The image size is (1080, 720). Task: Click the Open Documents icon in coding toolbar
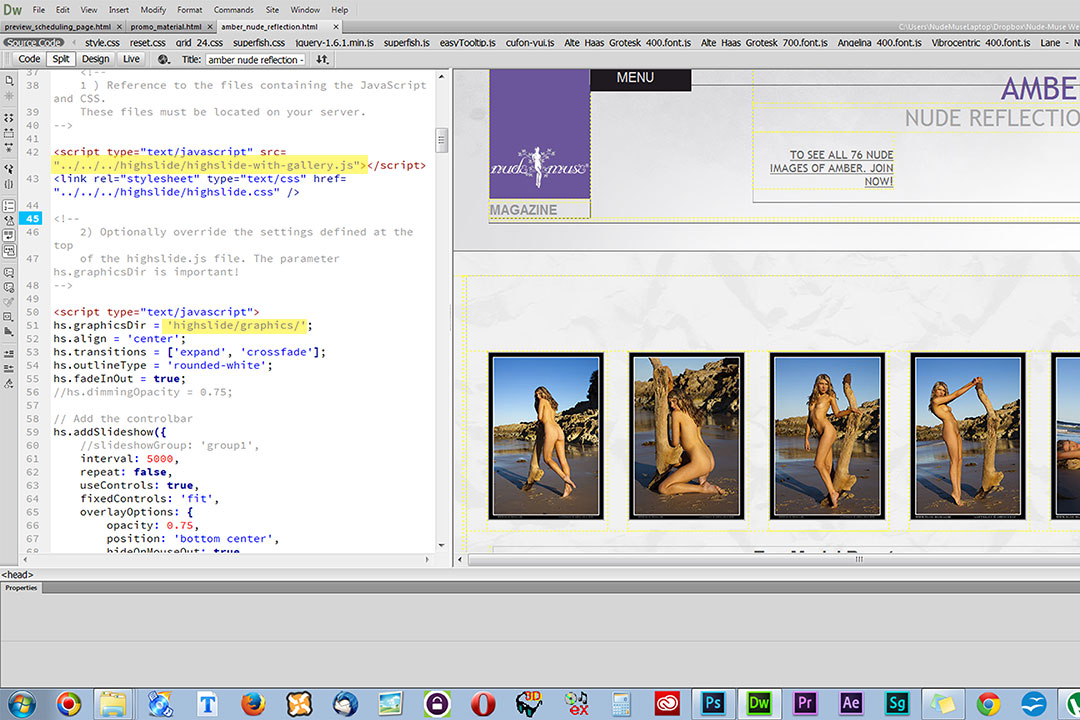pyautogui.click(x=9, y=79)
